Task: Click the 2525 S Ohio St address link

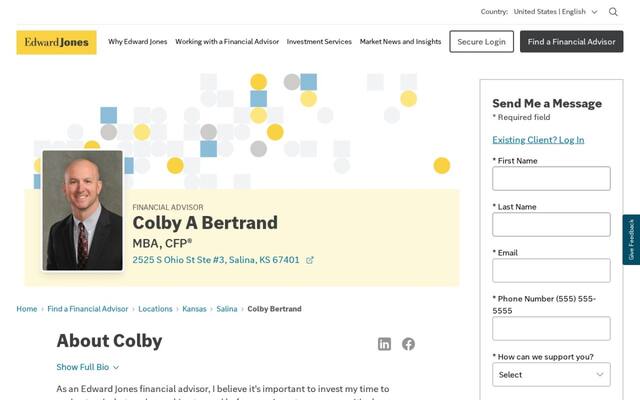Action: [216, 260]
